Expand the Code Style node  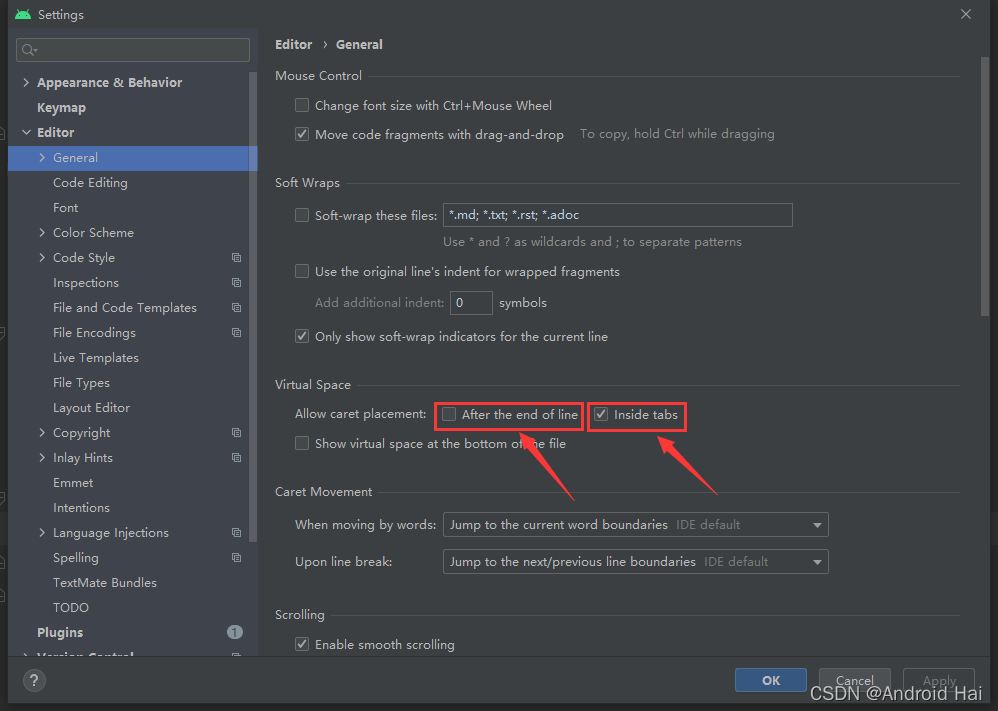pos(42,257)
